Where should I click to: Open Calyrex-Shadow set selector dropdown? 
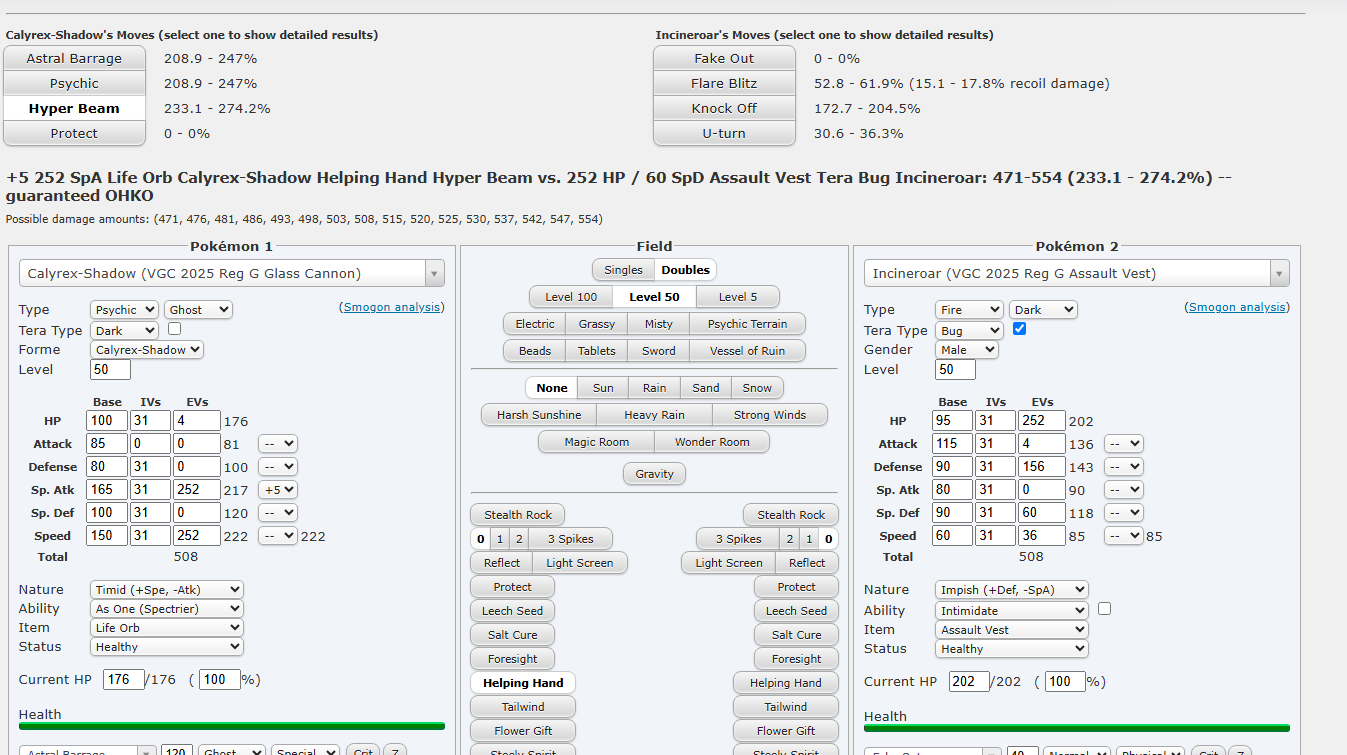pyautogui.click(x=232, y=273)
